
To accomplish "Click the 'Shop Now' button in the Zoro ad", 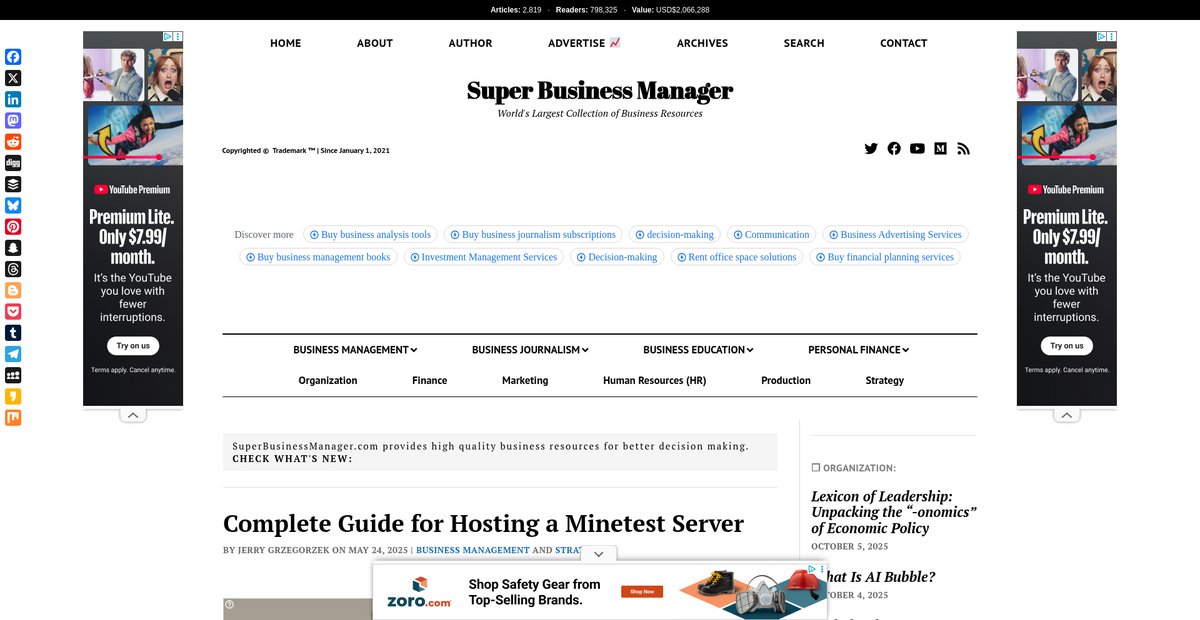I will 642,591.
